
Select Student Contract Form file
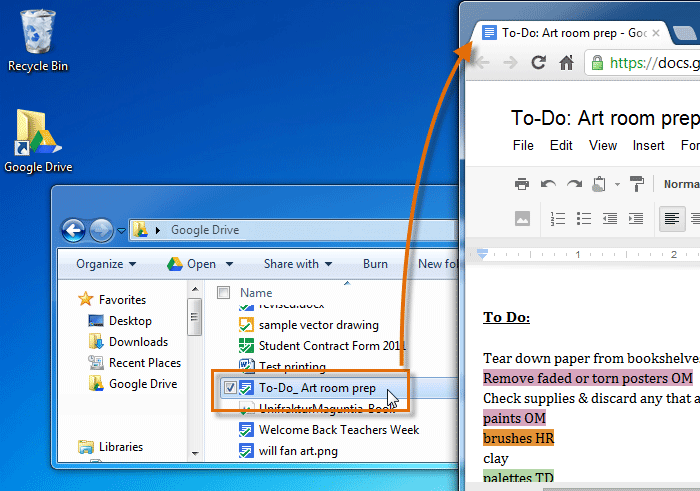pyautogui.click(x=322, y=345)
